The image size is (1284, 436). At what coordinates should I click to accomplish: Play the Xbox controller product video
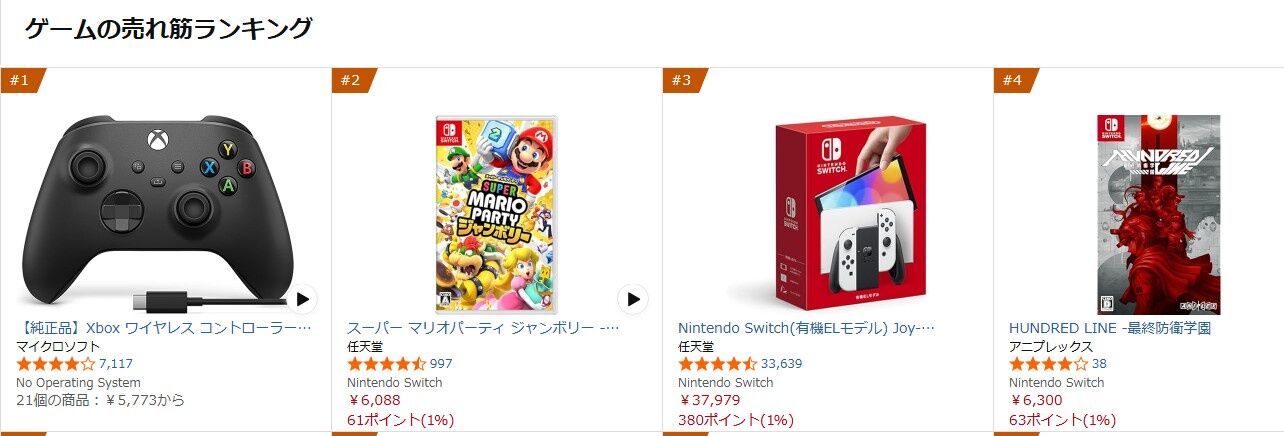(304, 299)
